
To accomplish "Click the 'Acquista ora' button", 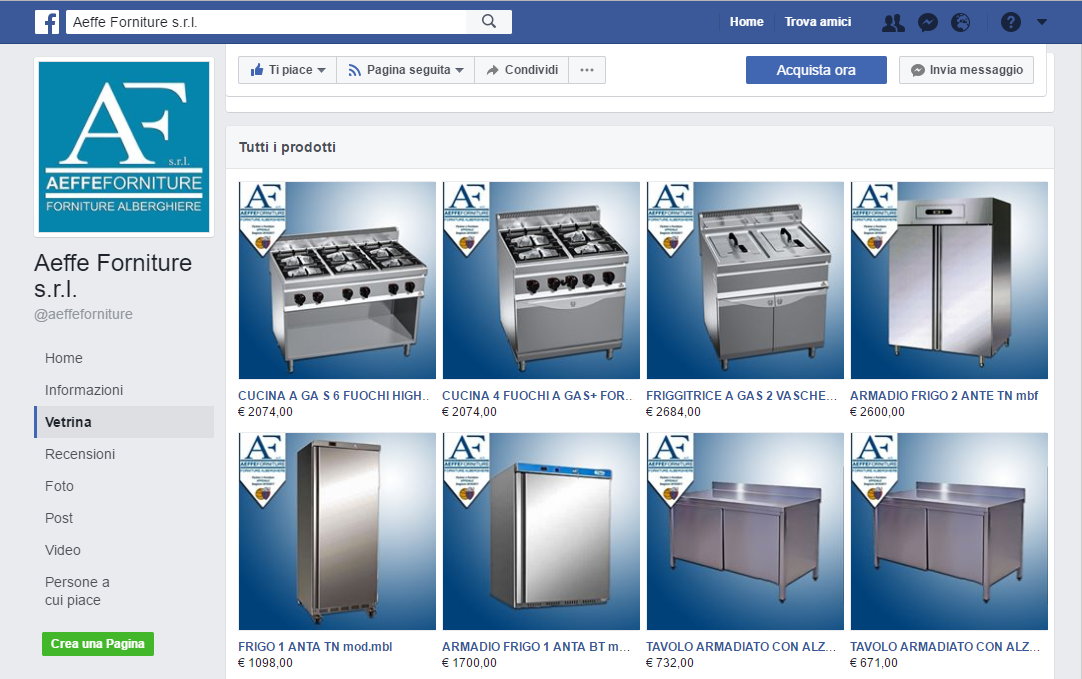I will point(816,70).
